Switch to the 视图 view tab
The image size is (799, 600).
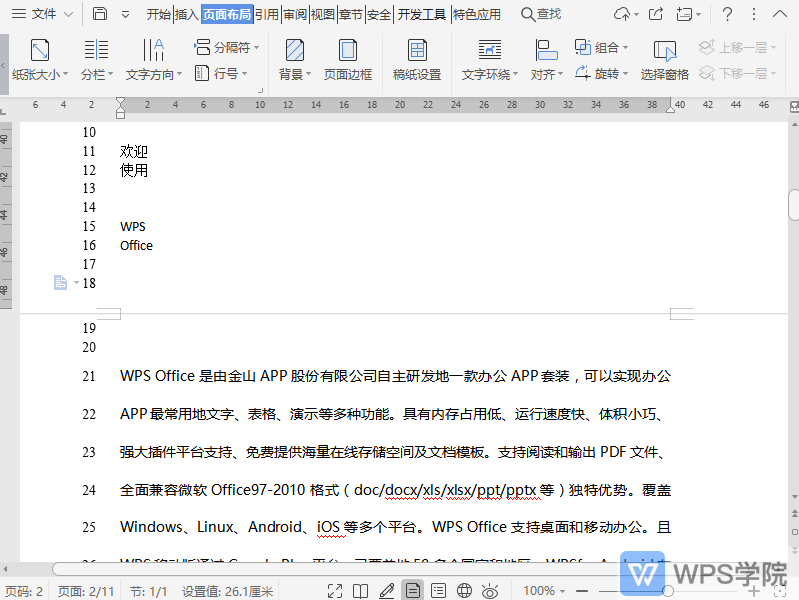(x=323, y=14)
